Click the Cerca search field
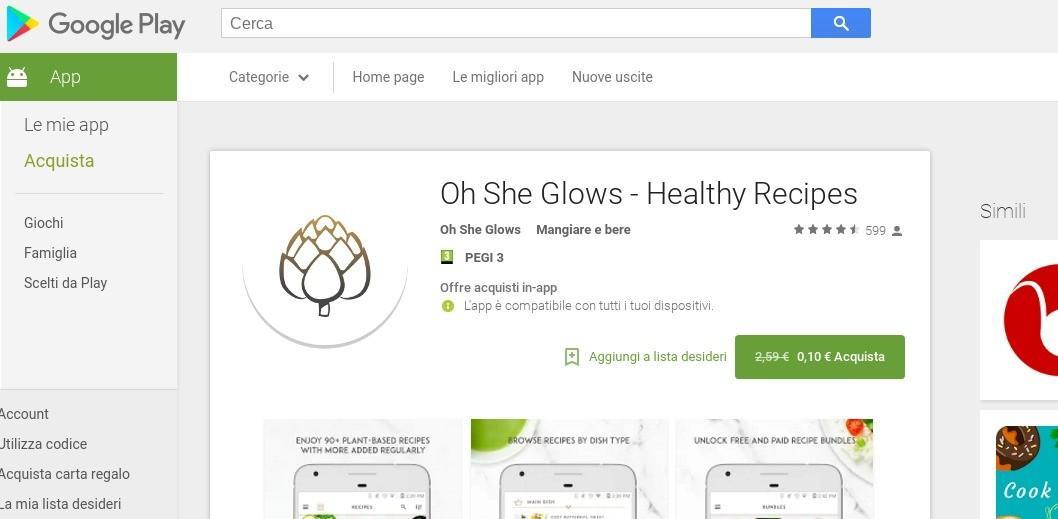1058x519 pixels. click(x=516, y=23)
